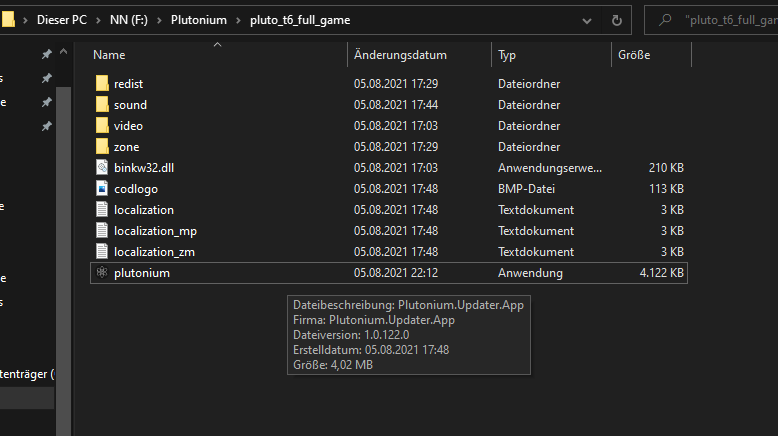The image size is (778, 436).
Task: Expand the chevron before Dieser PC
Action: click(x=25, y=20)
